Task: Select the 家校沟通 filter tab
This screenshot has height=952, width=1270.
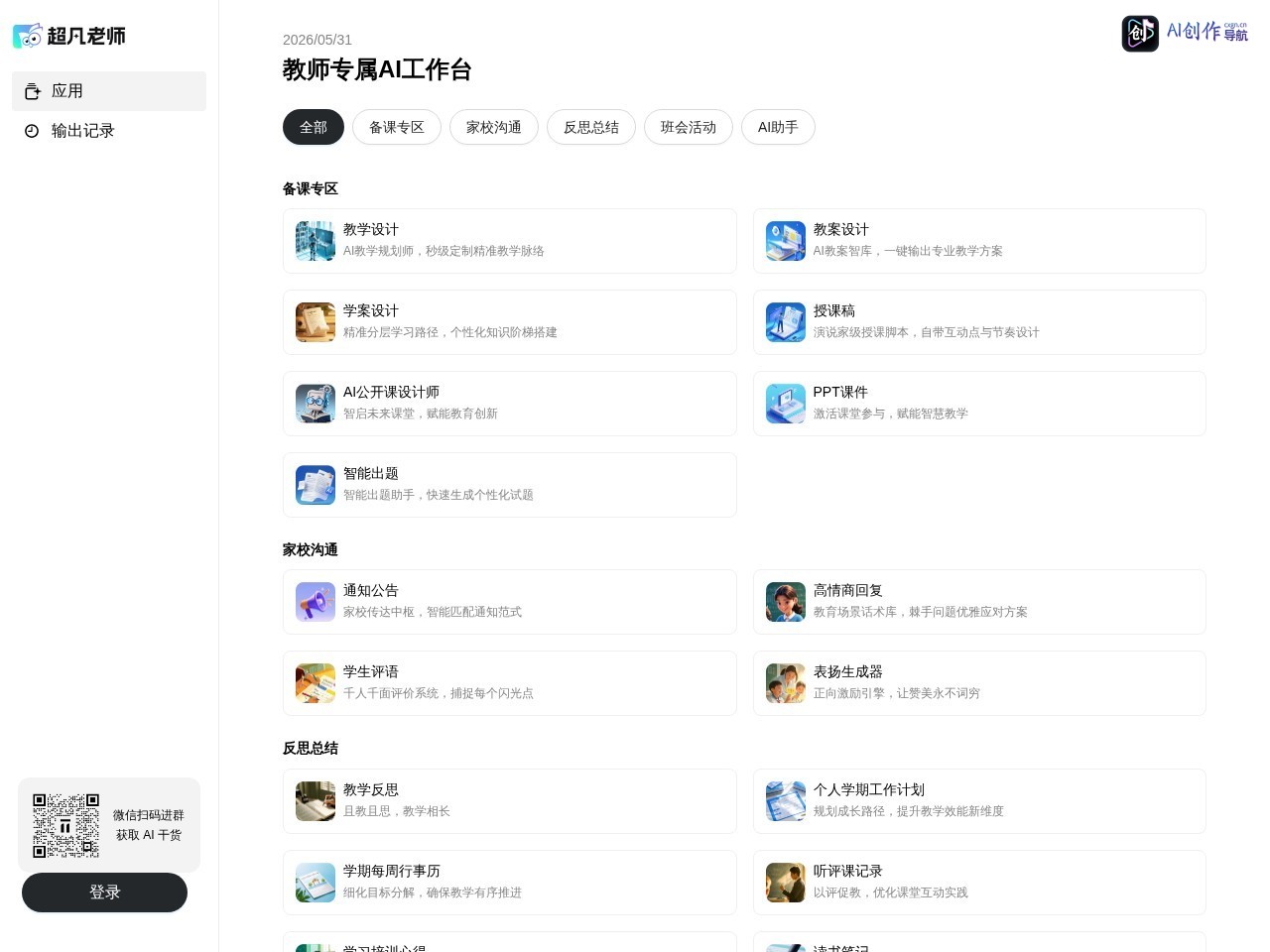Action: click(x=494, y=127)
